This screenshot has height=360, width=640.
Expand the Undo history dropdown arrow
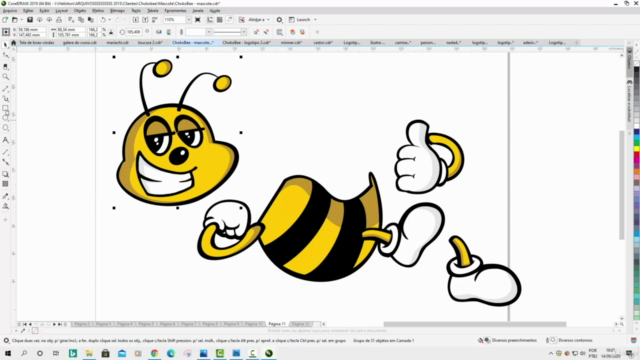(x=109, y=20)
